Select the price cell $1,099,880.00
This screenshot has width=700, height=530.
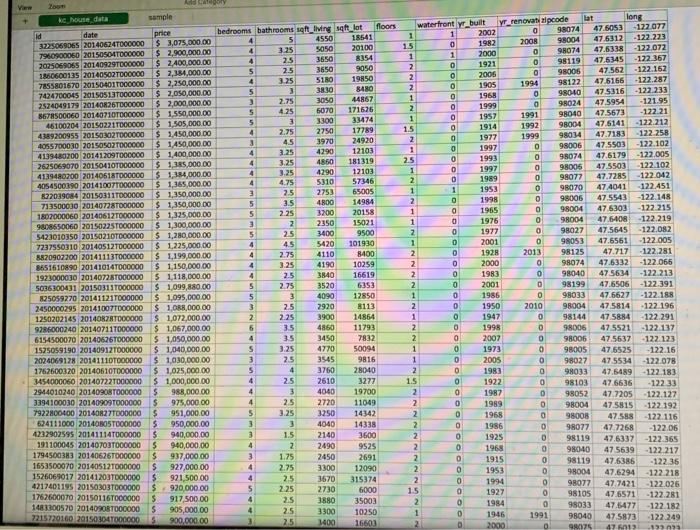(183, 287)
